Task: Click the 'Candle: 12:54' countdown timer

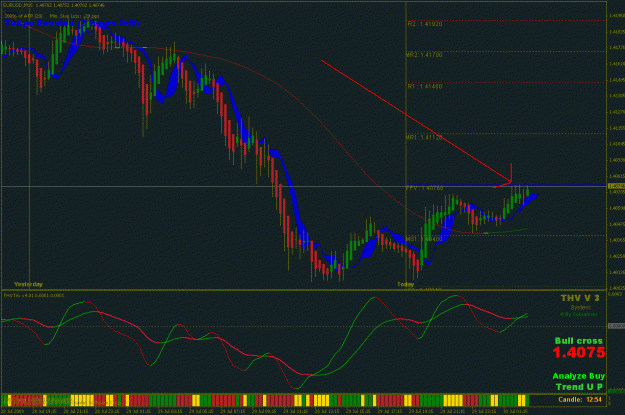Action: click(580, 399)
